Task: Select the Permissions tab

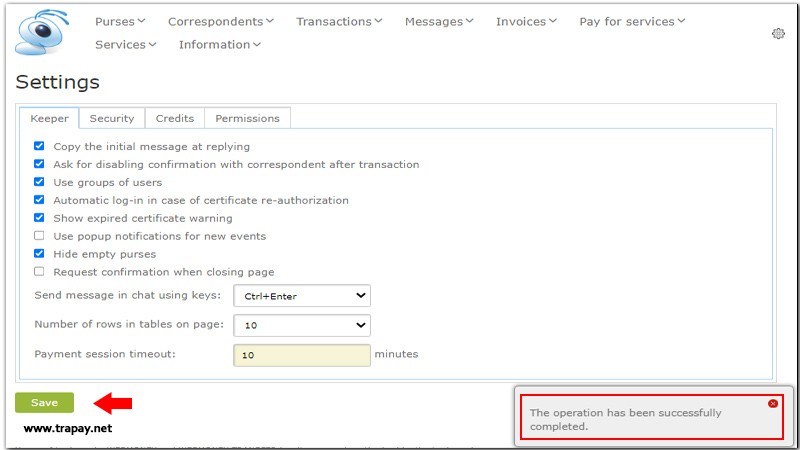Action: pos(247,118)
